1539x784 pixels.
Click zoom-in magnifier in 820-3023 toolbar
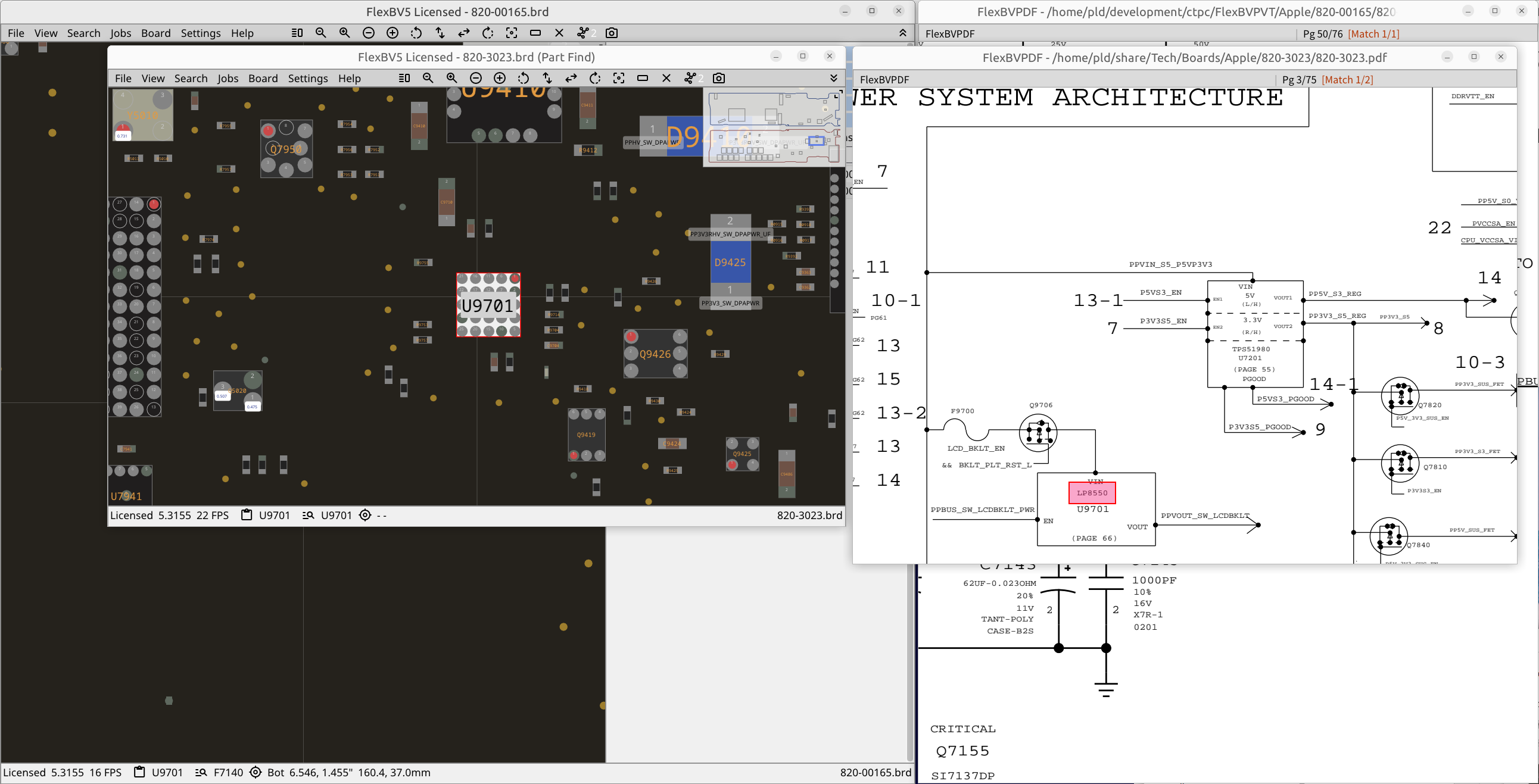(x=451, y=78)
